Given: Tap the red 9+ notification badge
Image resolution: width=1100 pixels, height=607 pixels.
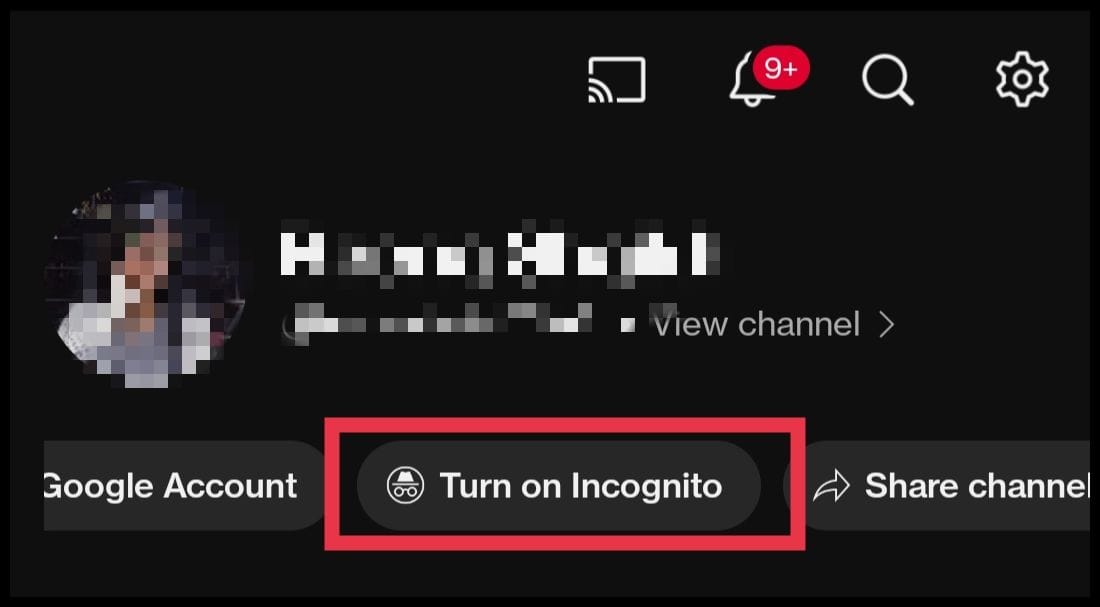Looking at the screenshot, I should click(x=780, y=69).
